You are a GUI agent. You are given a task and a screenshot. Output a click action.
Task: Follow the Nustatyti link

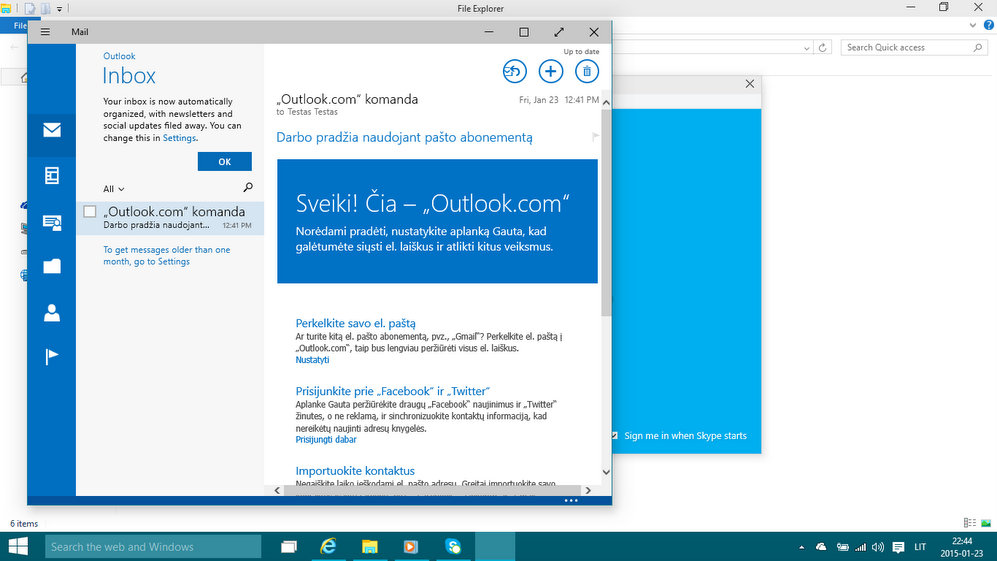click(x=312, y=360)
